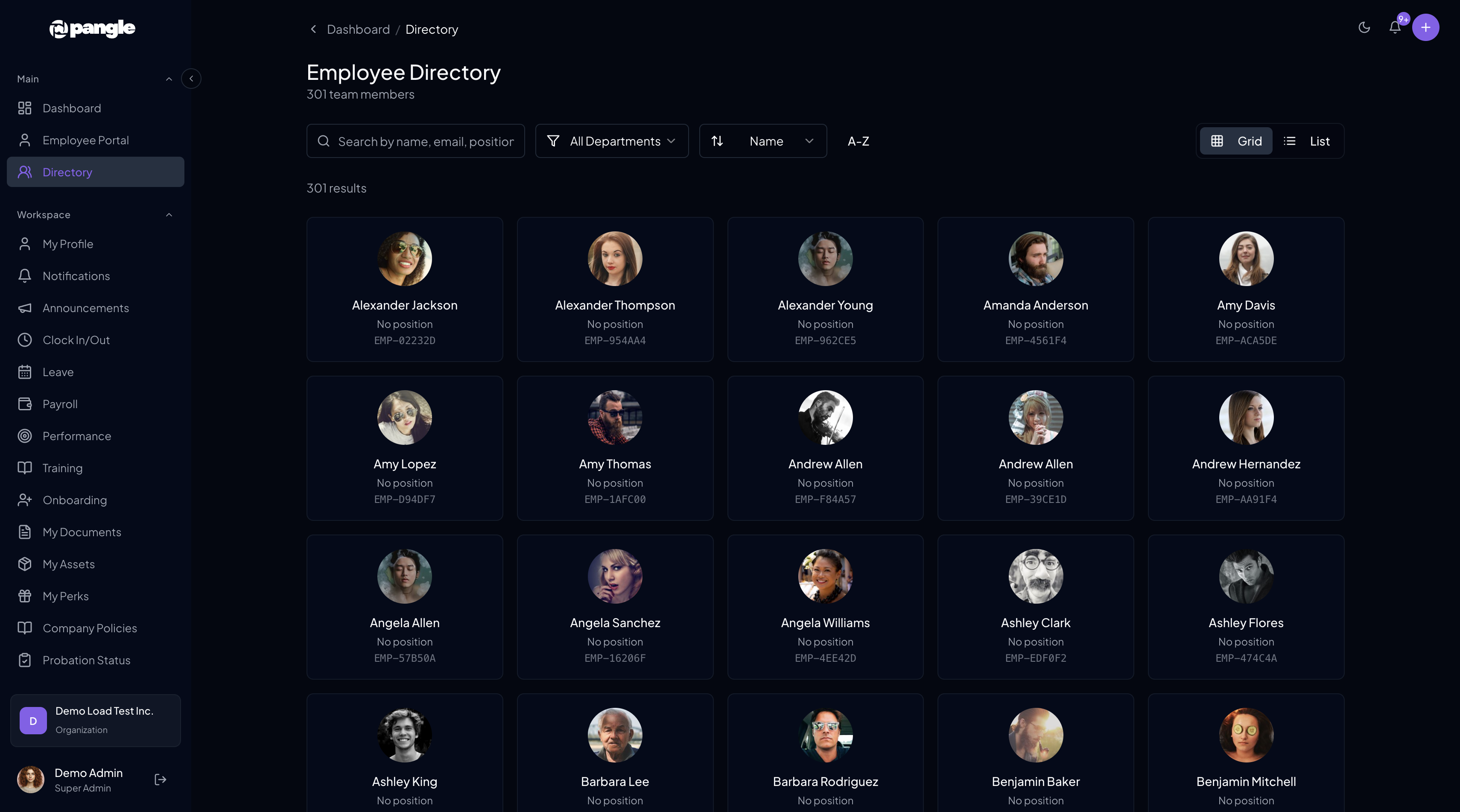
Task: Open the Name sort dropdown
Action: click(x=763, y=140)
